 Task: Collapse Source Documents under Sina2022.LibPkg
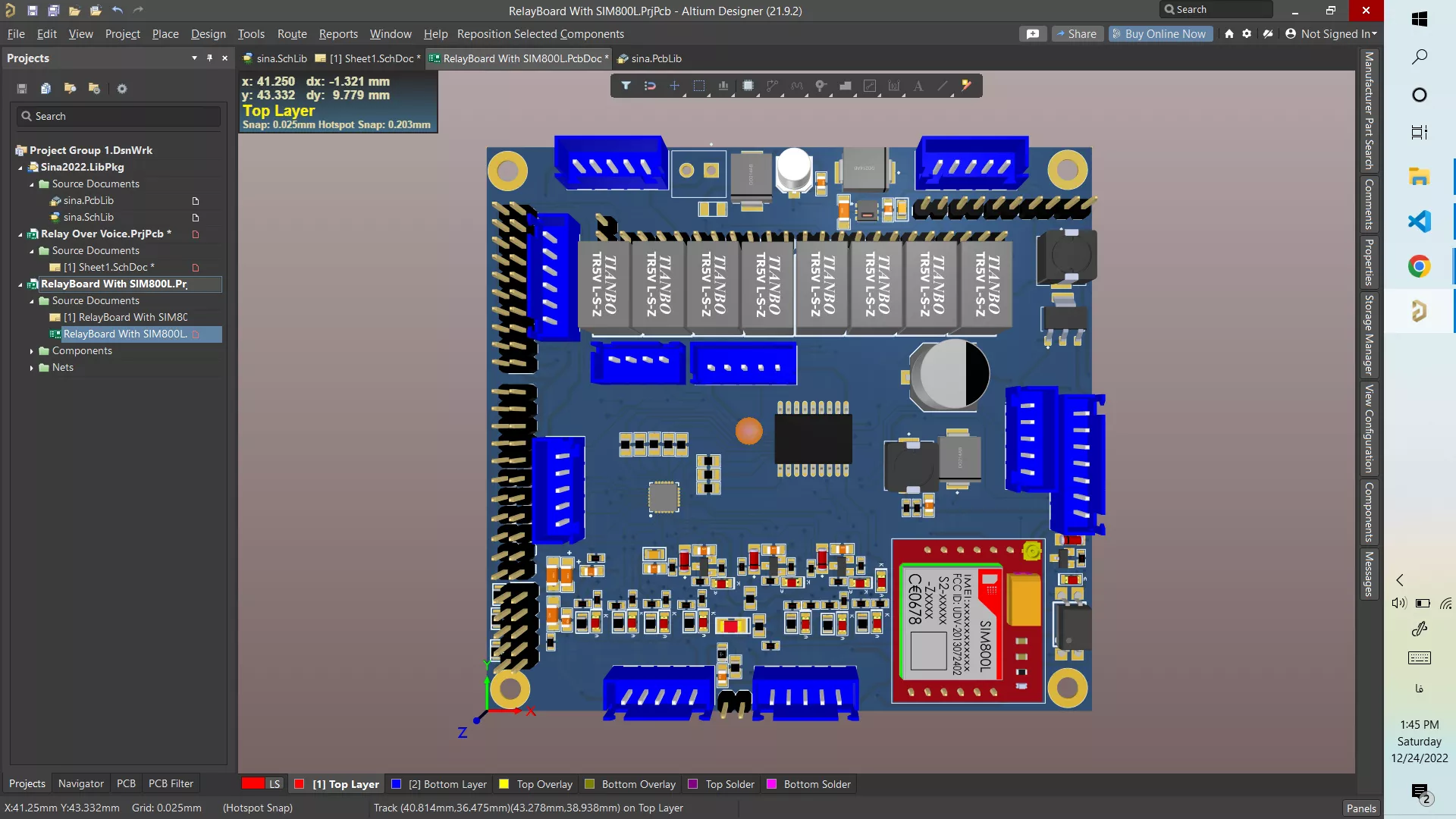[x=32, y=184]
